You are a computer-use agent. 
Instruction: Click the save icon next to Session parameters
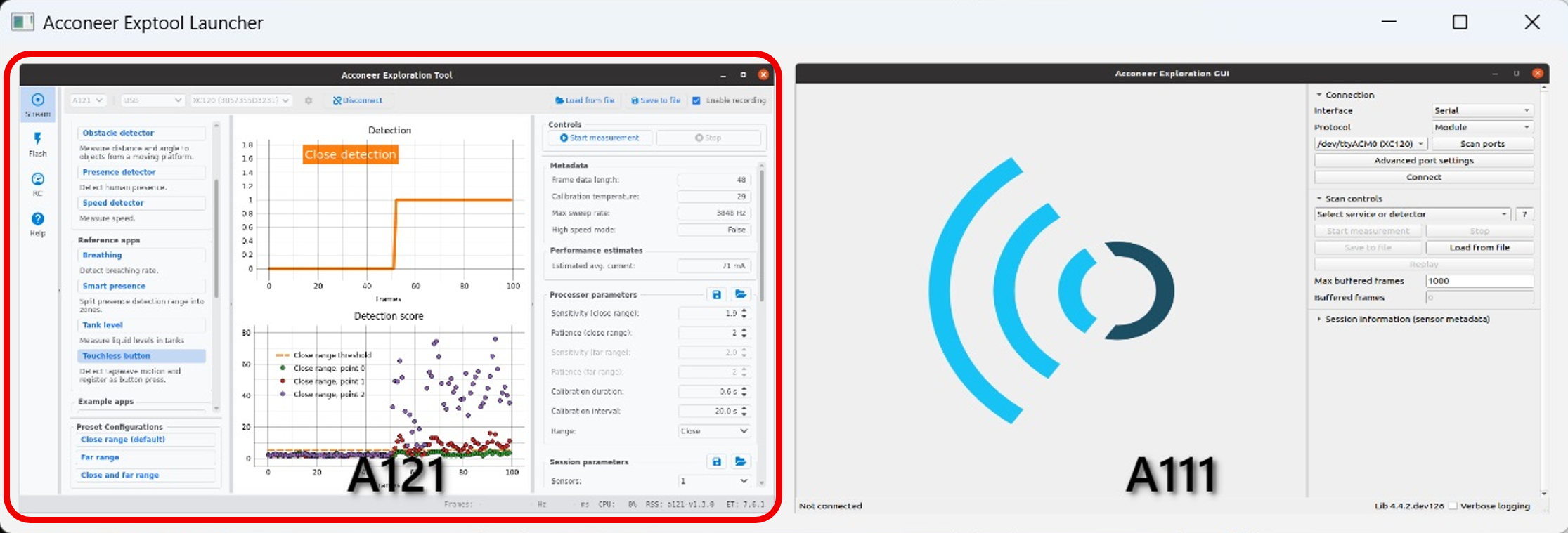pyautogui.click(x=716, y=461)
